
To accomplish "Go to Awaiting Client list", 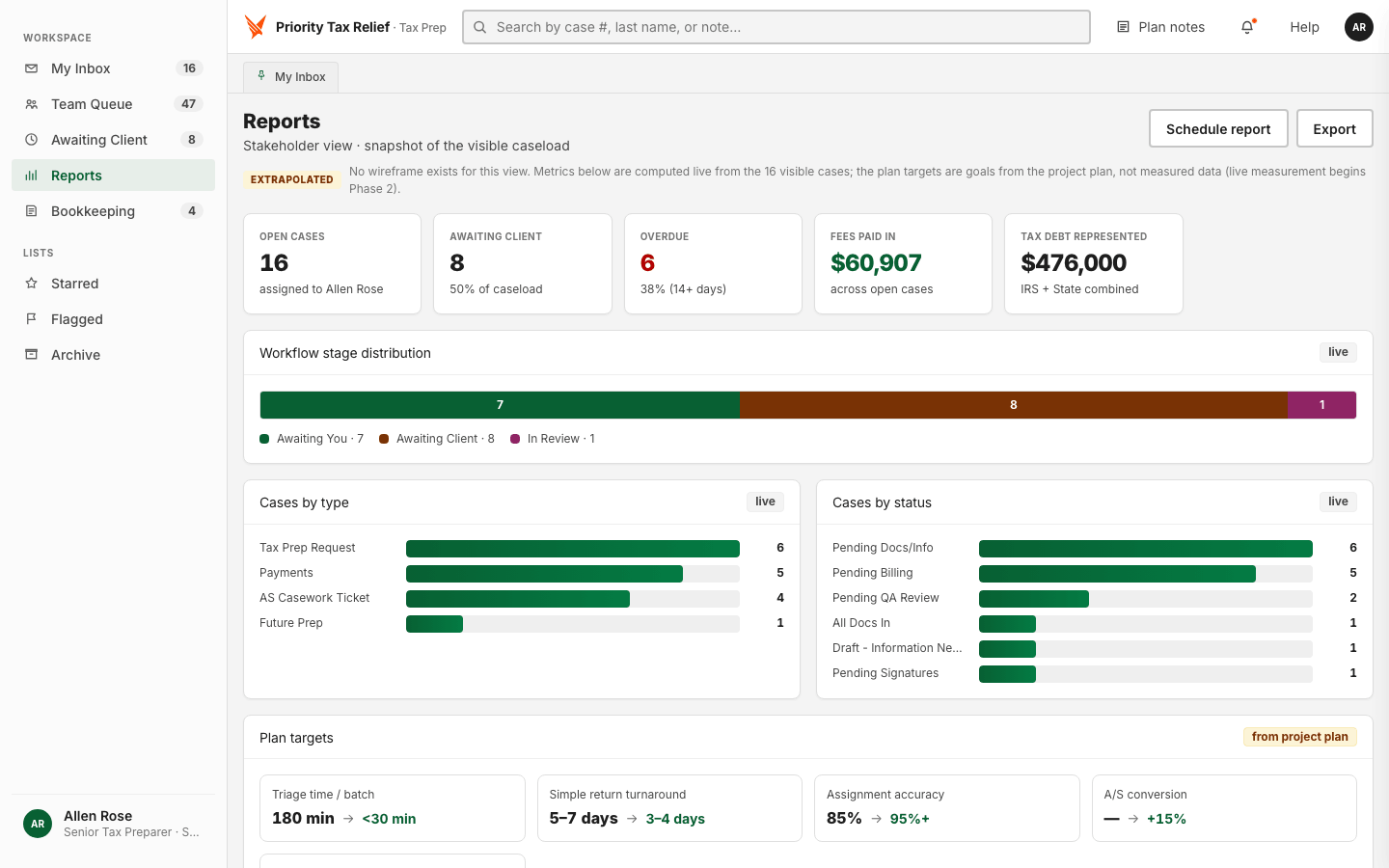I will click(x=113, y=140).
